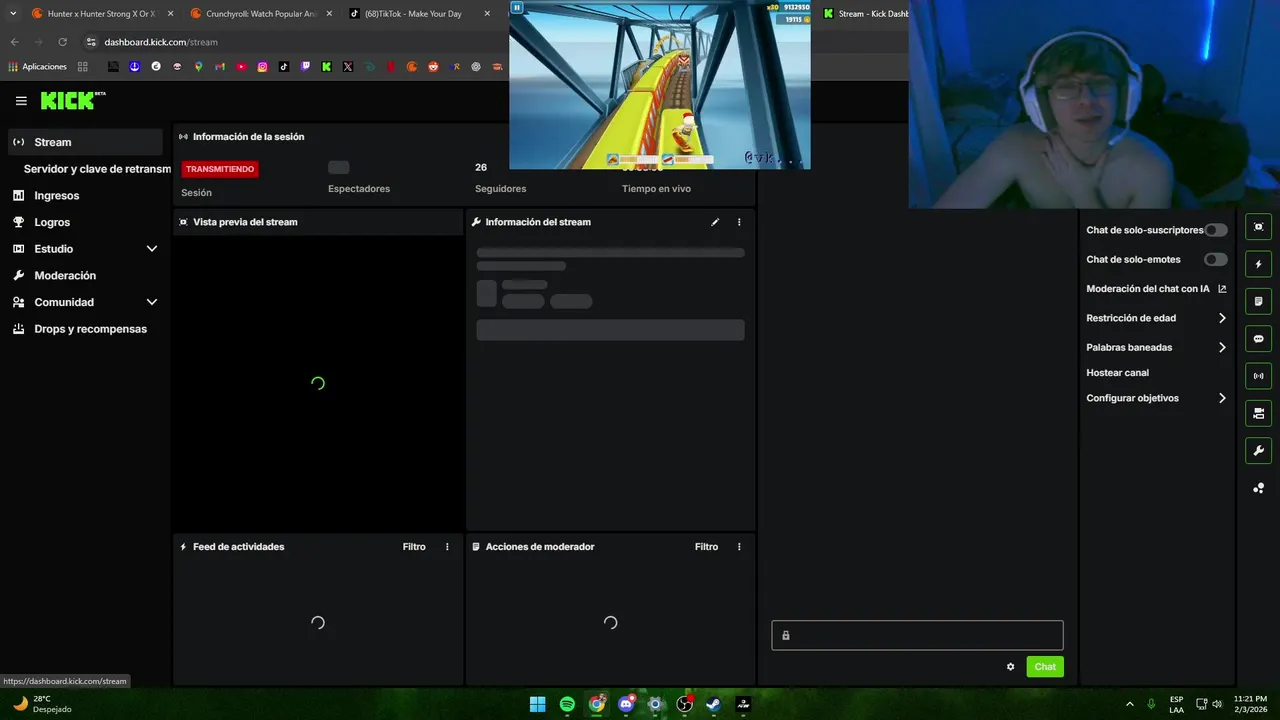
Task: Pause the game in the floating preview window
Action: [517, 7]
